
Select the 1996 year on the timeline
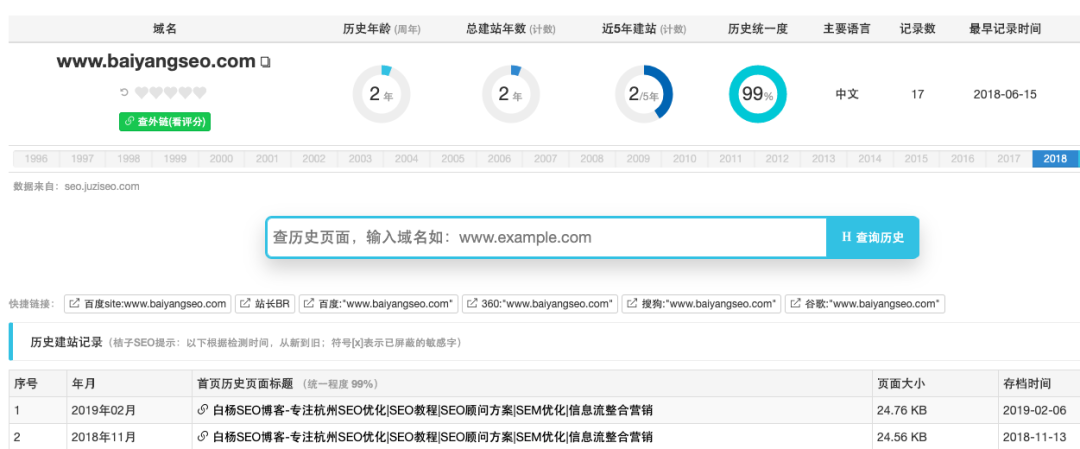click(x=36, y=159)
